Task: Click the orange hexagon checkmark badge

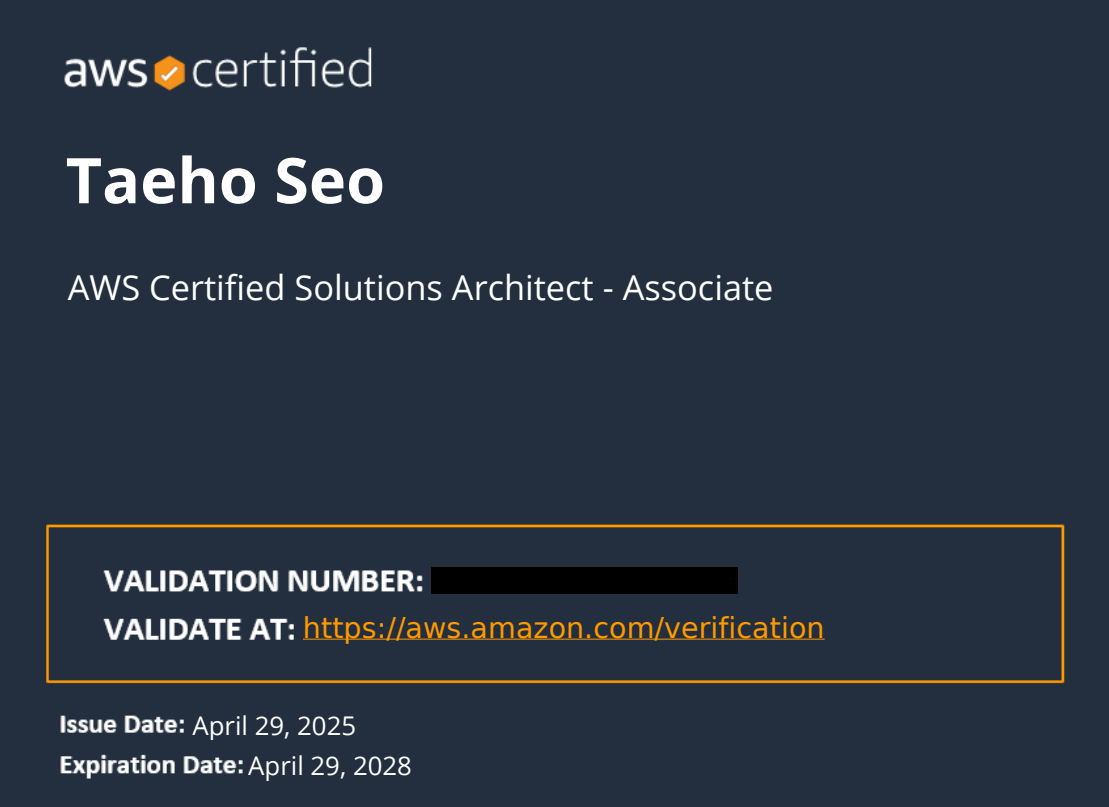Action: (x=170, y=73)
